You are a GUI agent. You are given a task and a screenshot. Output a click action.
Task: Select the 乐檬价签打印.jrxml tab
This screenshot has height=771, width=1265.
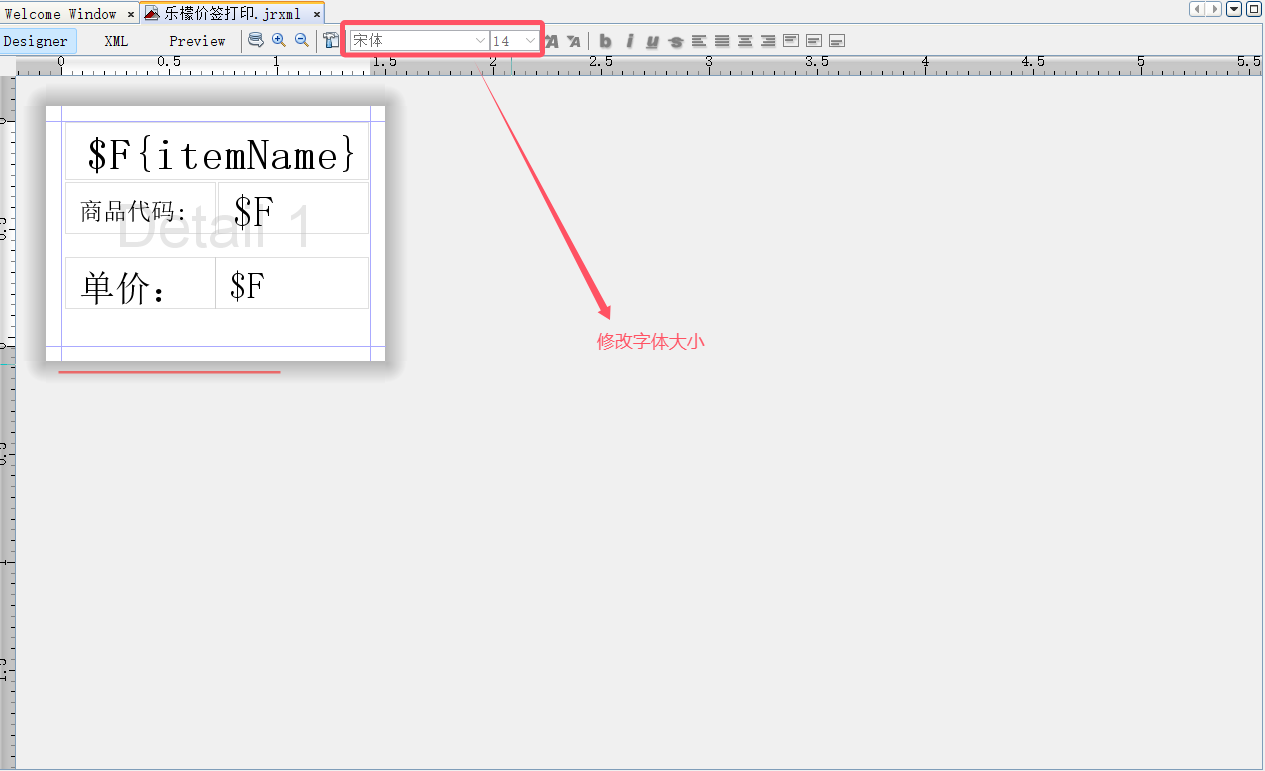[x=233, y=14]
